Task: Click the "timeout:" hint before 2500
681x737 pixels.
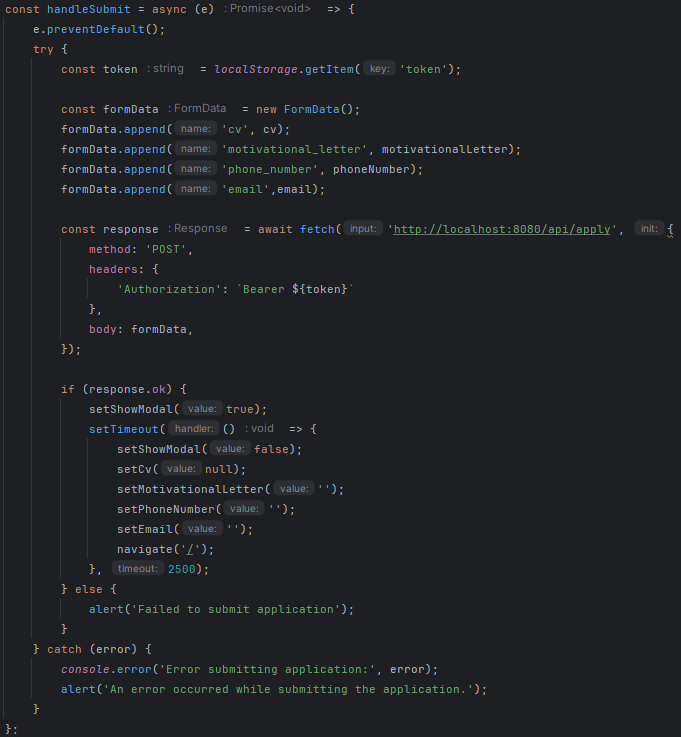Action: [x=136, y=569]
